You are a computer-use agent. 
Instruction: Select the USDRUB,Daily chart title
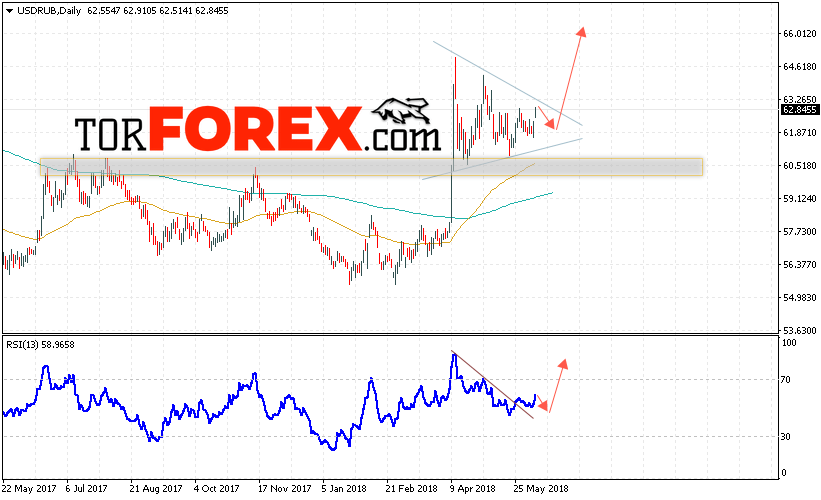(49, 10)
